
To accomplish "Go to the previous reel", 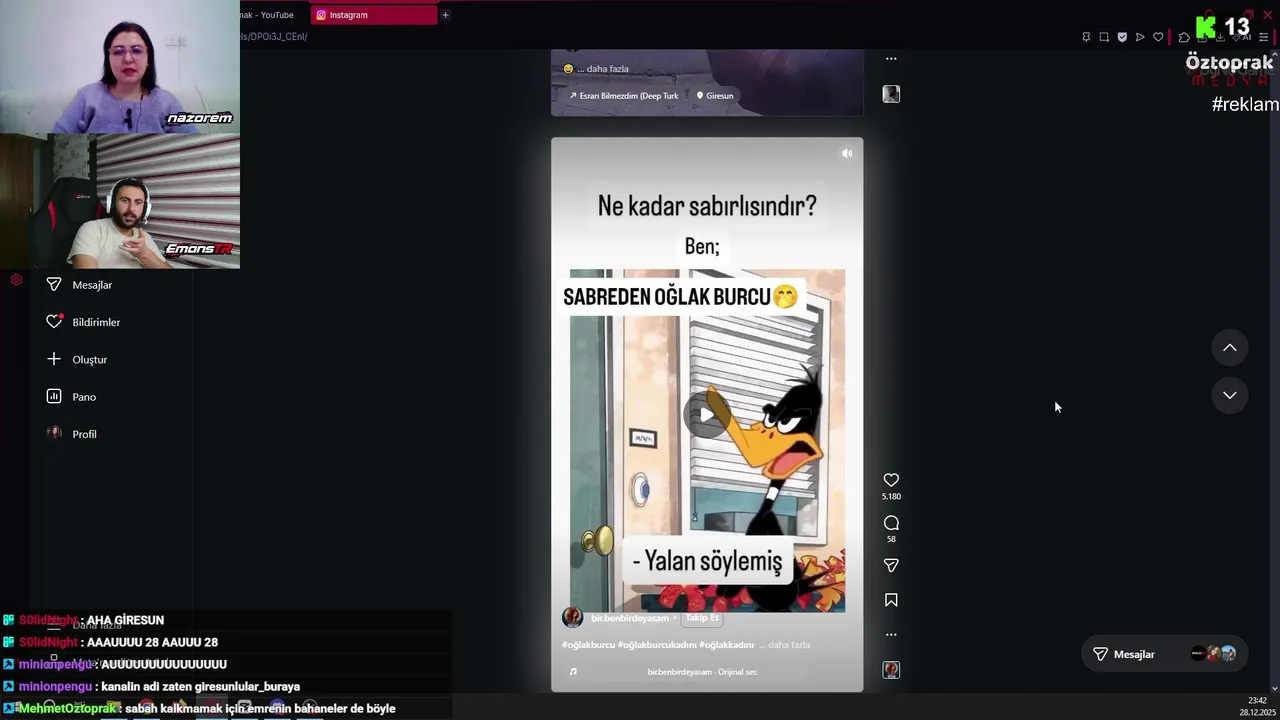I will (1230, 347).
